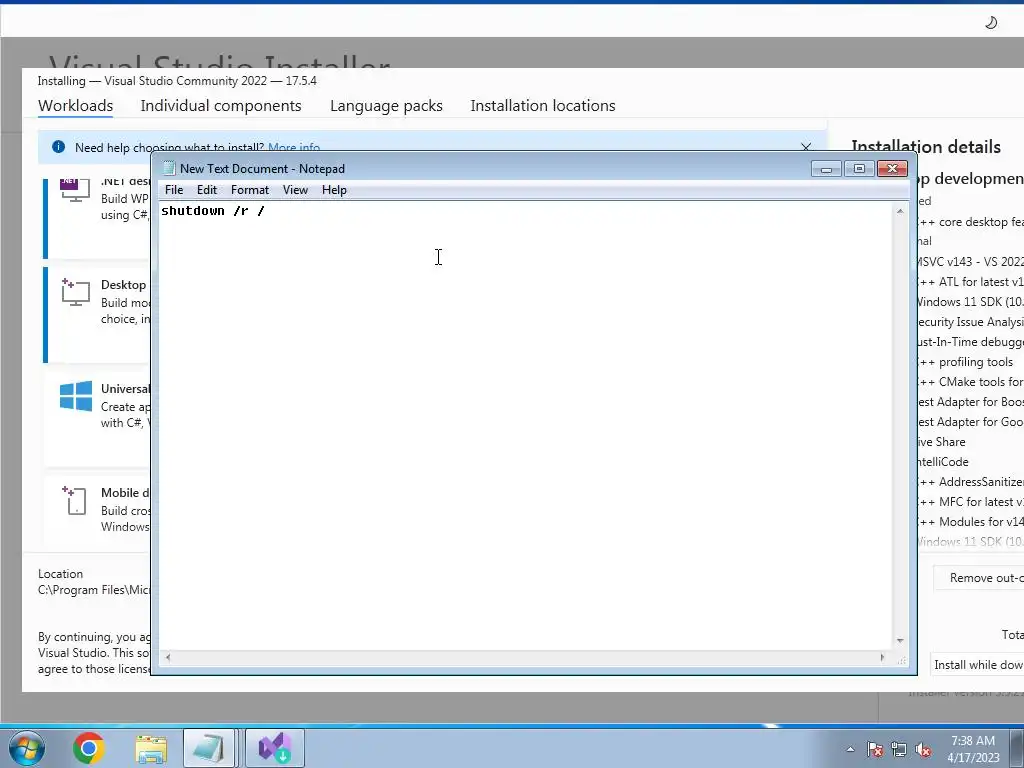Open the taskbar clock showing 7:38 AM
Image resolution: width=1024 pixels, height=768 pixels.
point(973,749)
